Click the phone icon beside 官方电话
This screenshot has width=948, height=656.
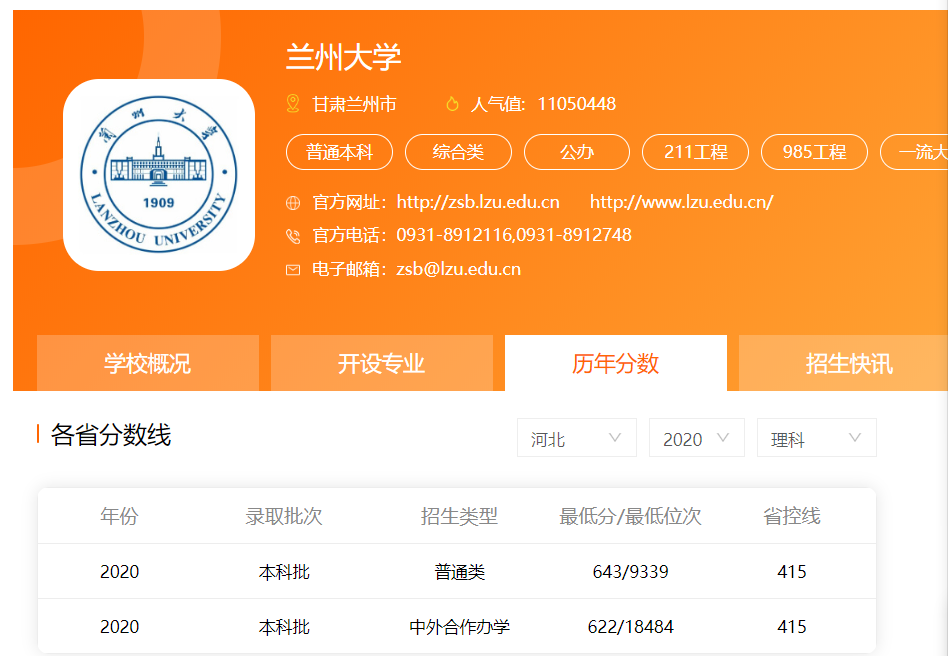(x=293, y=236)
